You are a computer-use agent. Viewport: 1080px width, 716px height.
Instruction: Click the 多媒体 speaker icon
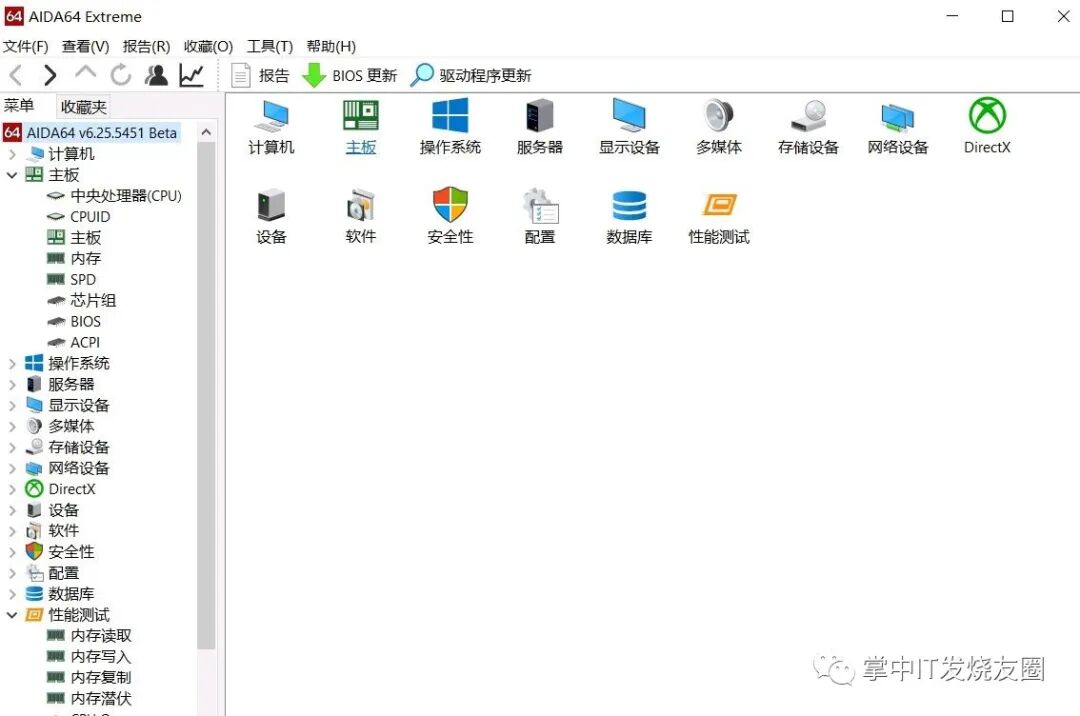click(717, 125)
